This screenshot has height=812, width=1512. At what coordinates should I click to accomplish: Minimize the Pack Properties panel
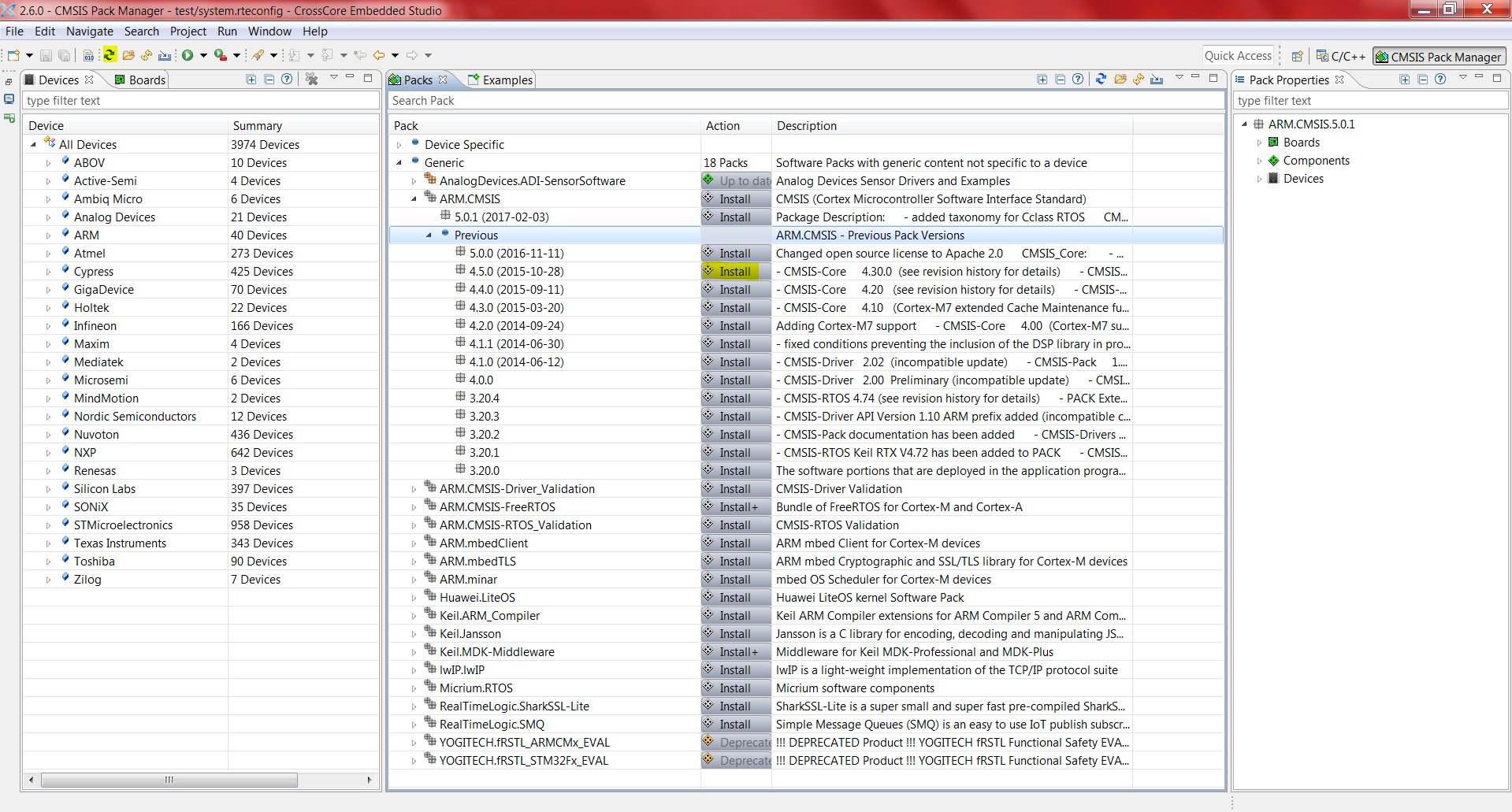(1479, 77)
